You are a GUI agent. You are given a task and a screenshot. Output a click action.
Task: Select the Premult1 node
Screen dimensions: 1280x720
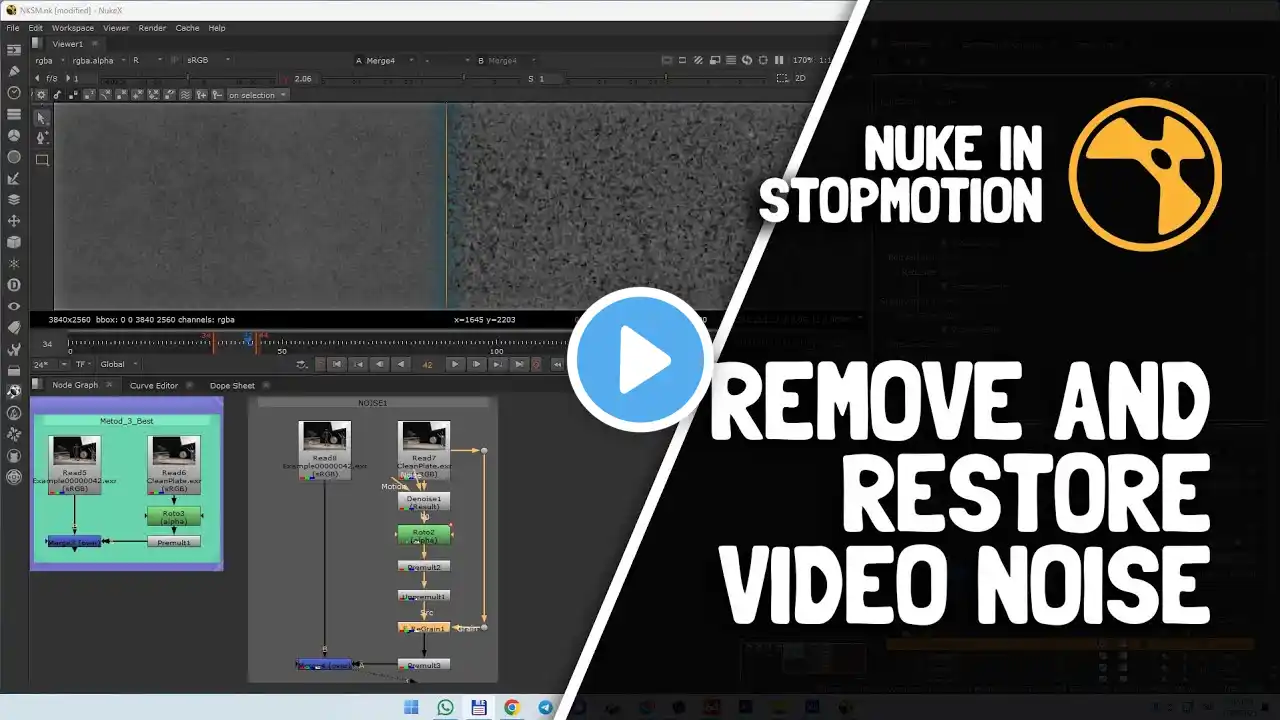coord(174,541)
